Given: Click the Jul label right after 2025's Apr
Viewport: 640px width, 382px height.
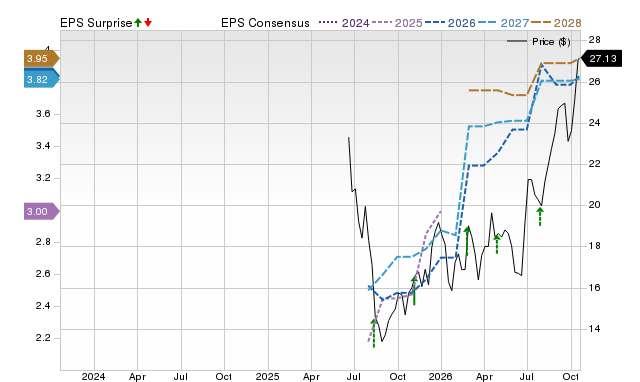Looking at the screenshot, I should pos(354,376).
